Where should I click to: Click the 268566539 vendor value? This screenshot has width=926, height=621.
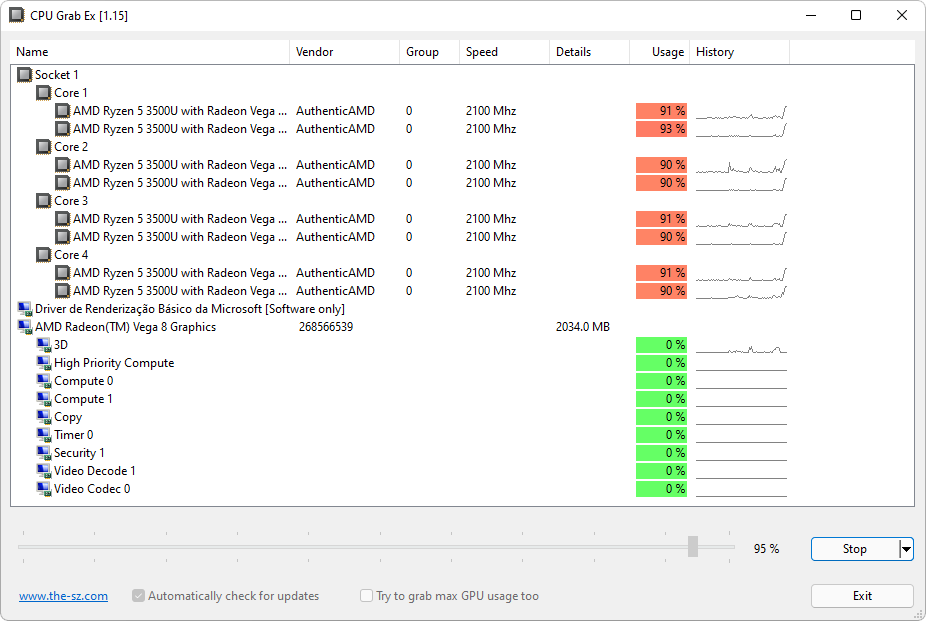pyautogui.click(x=326, y=327)
